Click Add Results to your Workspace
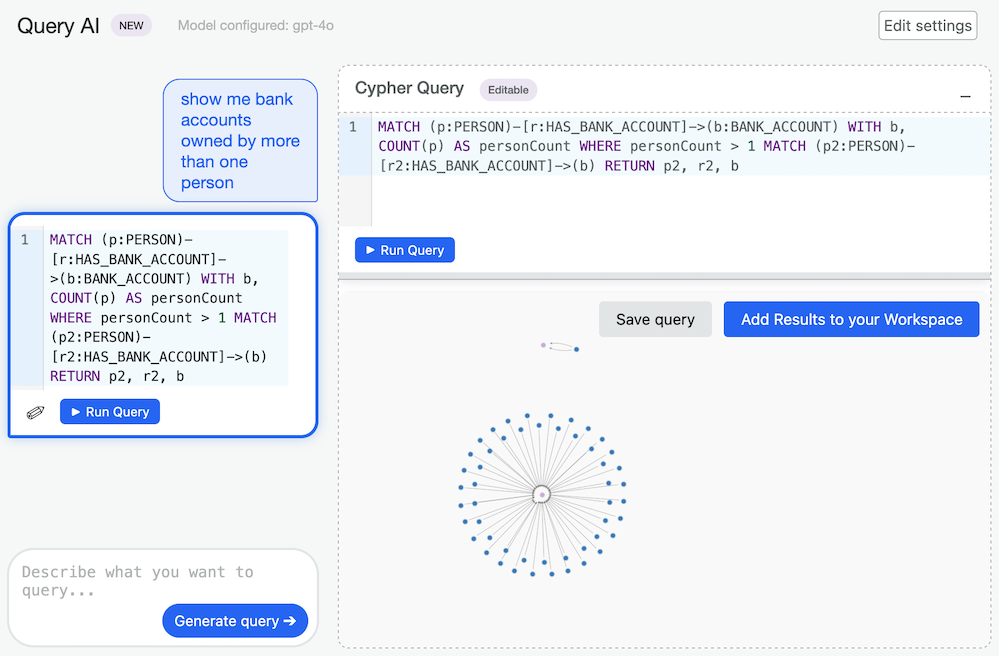Screen dimensions: 1000x656 point(851,319)
